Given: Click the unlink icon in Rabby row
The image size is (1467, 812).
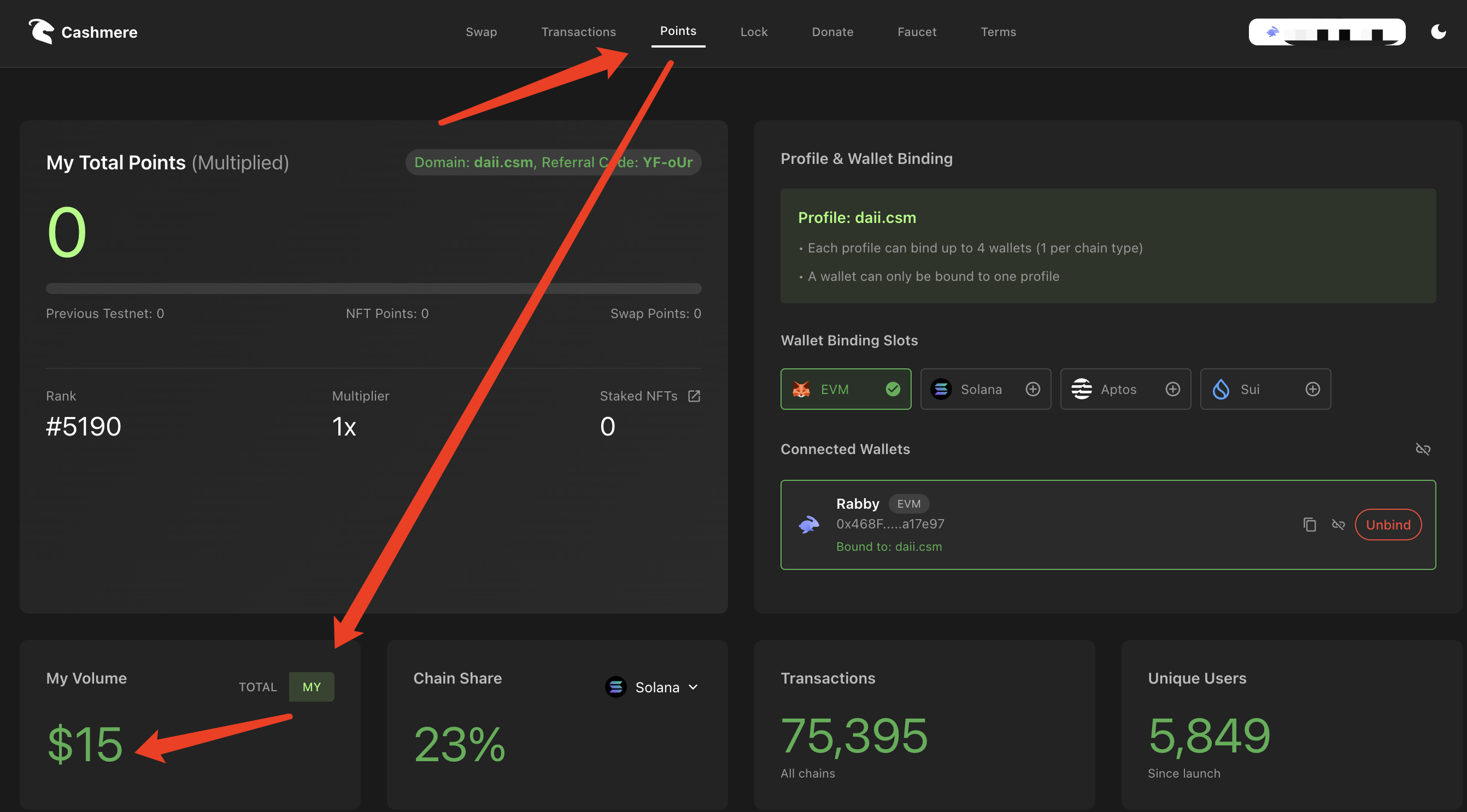Looking at the screenshot, I should (x=1337, y=525).
